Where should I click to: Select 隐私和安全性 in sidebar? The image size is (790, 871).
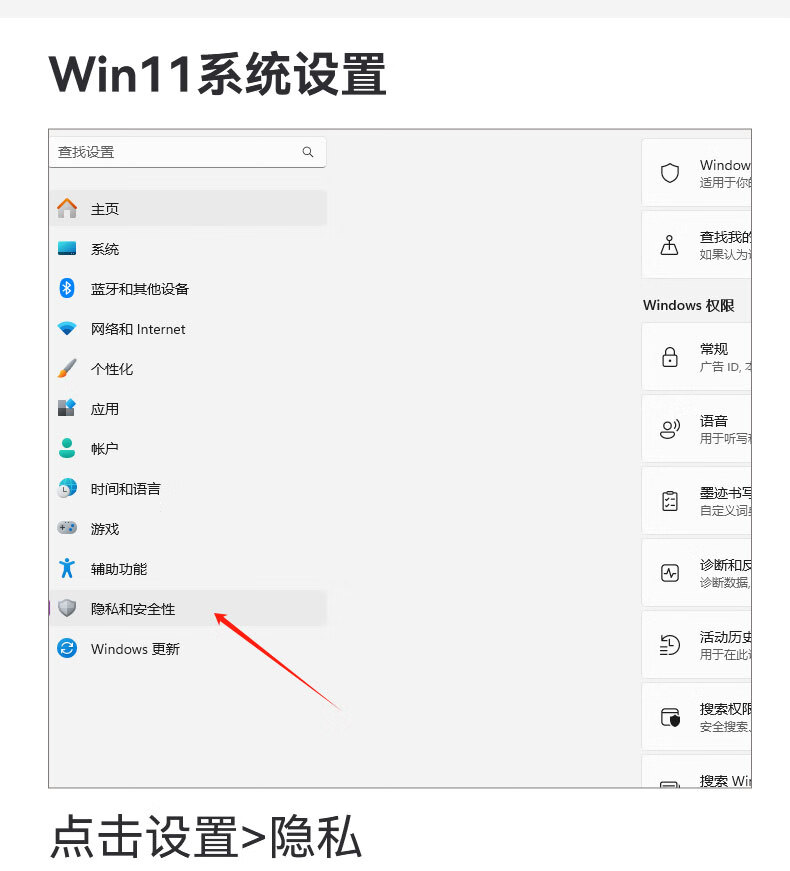coord(188,608)
